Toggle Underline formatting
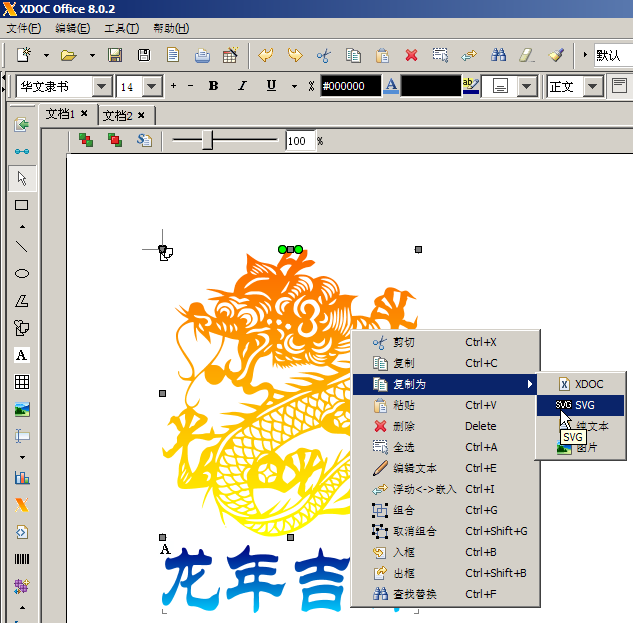Viewport: 633px width, 623px height. (271, 86)
